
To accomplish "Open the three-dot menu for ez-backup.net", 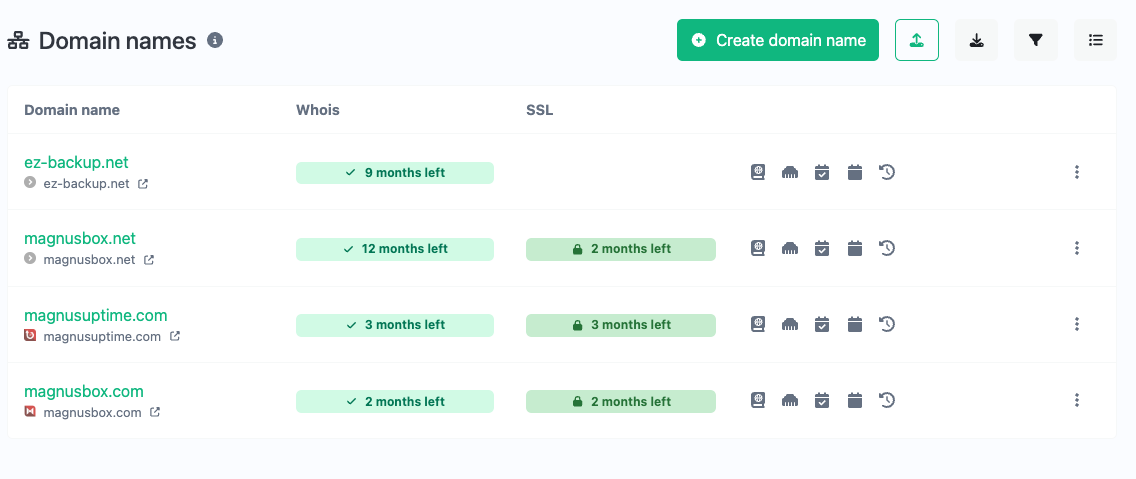I will click(x=1077, y=172).
